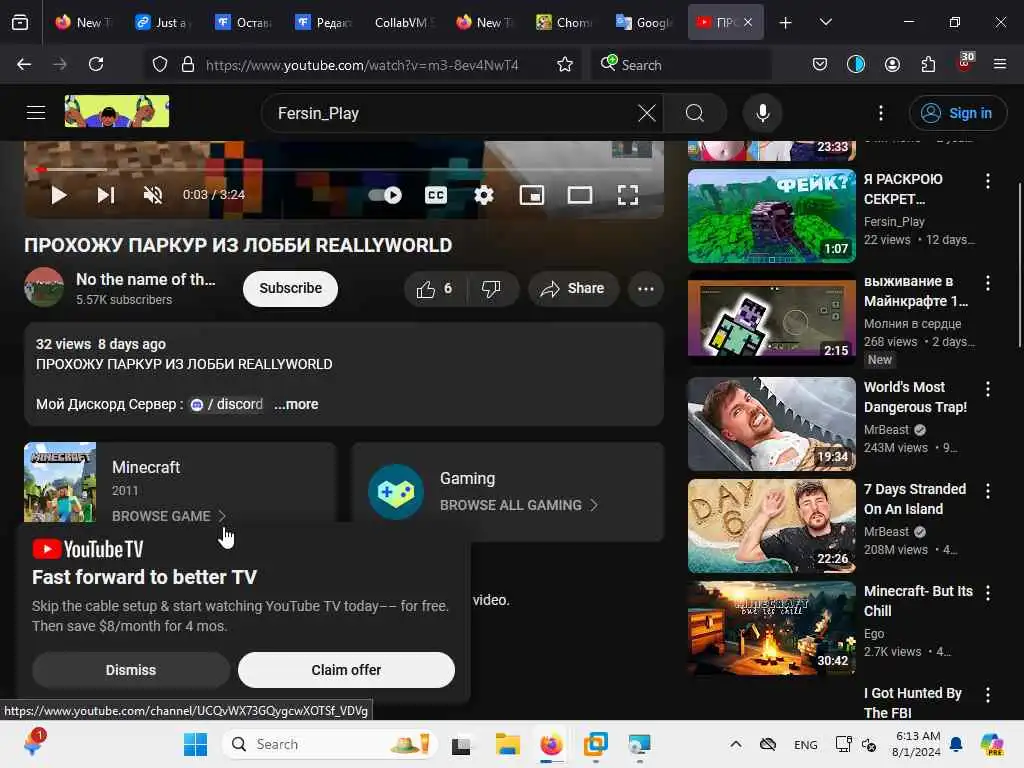The height and width of the screenshot is (768, 1024).
Task: Browse the Minecraft game page
Action: click(168, 516)
